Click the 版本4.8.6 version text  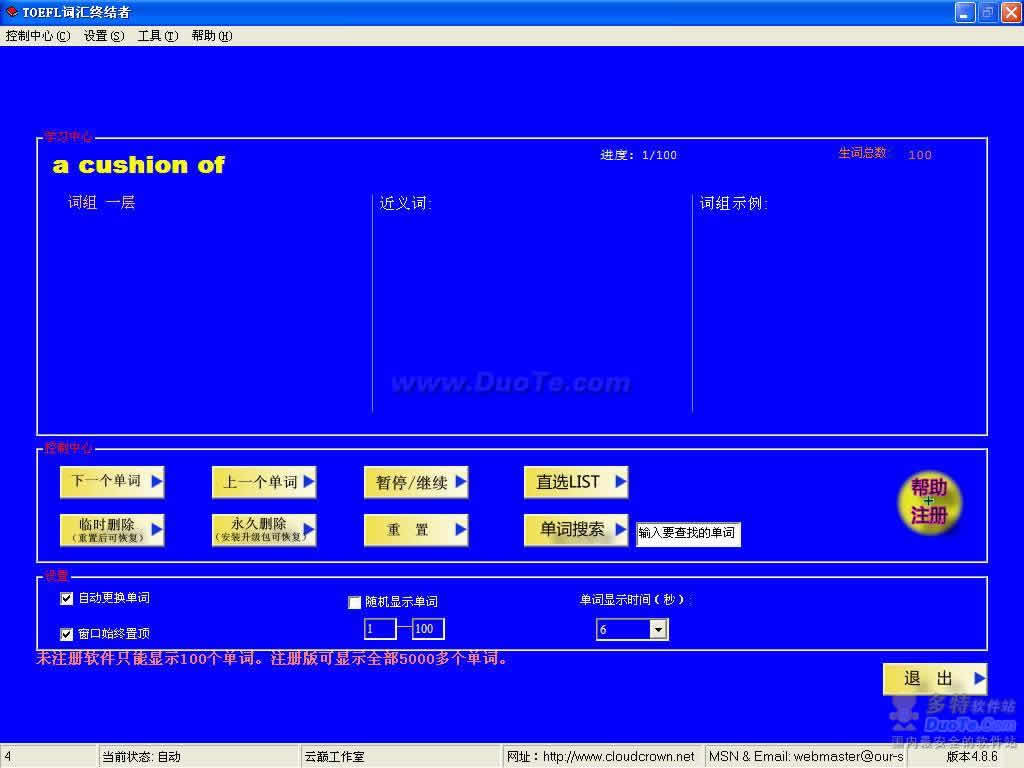(x=972, y=756)
